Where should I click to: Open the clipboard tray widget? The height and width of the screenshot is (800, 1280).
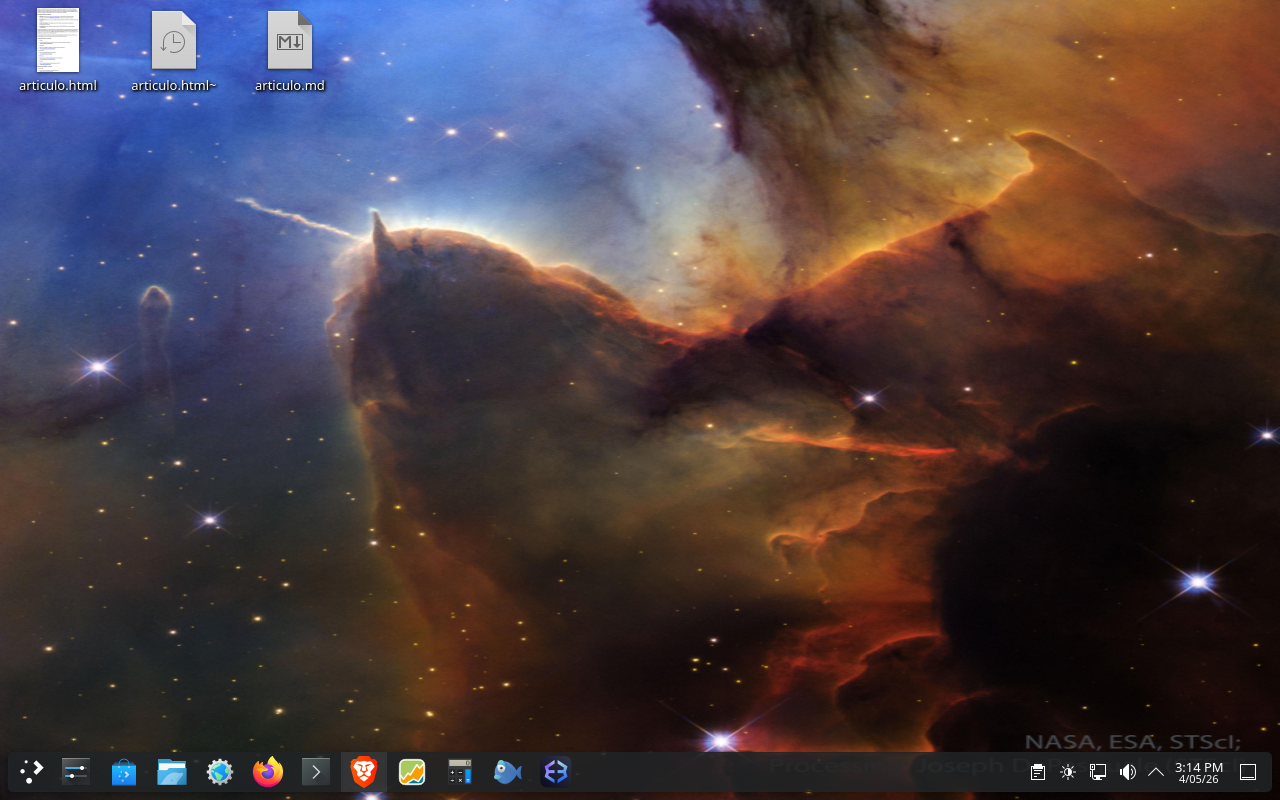(1038, 772)
